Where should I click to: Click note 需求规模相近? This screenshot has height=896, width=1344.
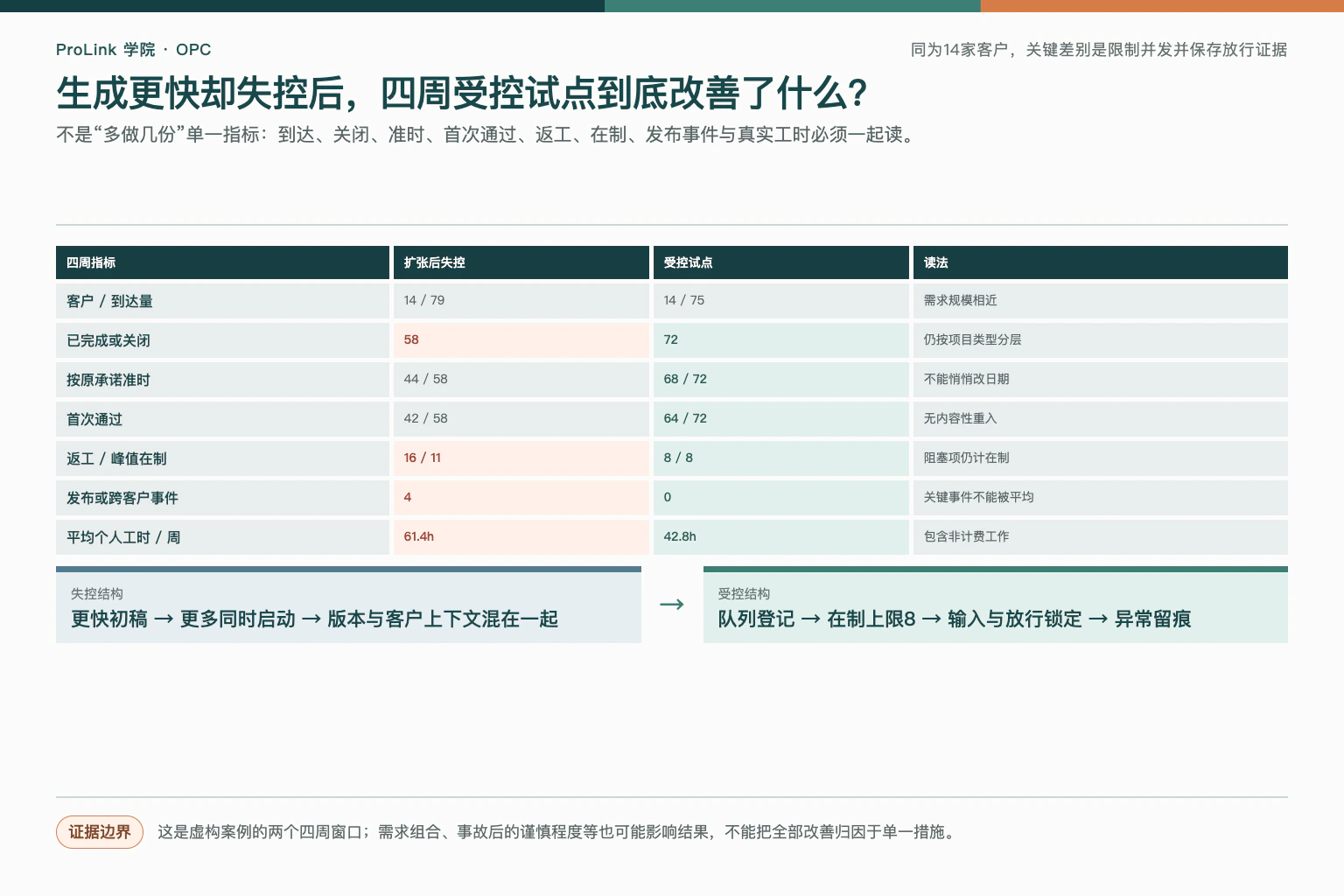(x=960, y=300)
